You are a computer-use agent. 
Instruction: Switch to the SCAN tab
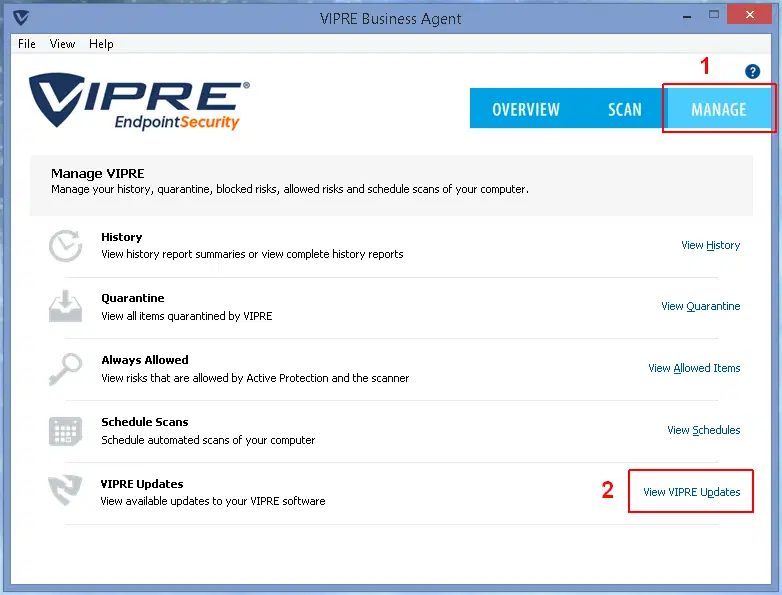[x=624, y=109]
